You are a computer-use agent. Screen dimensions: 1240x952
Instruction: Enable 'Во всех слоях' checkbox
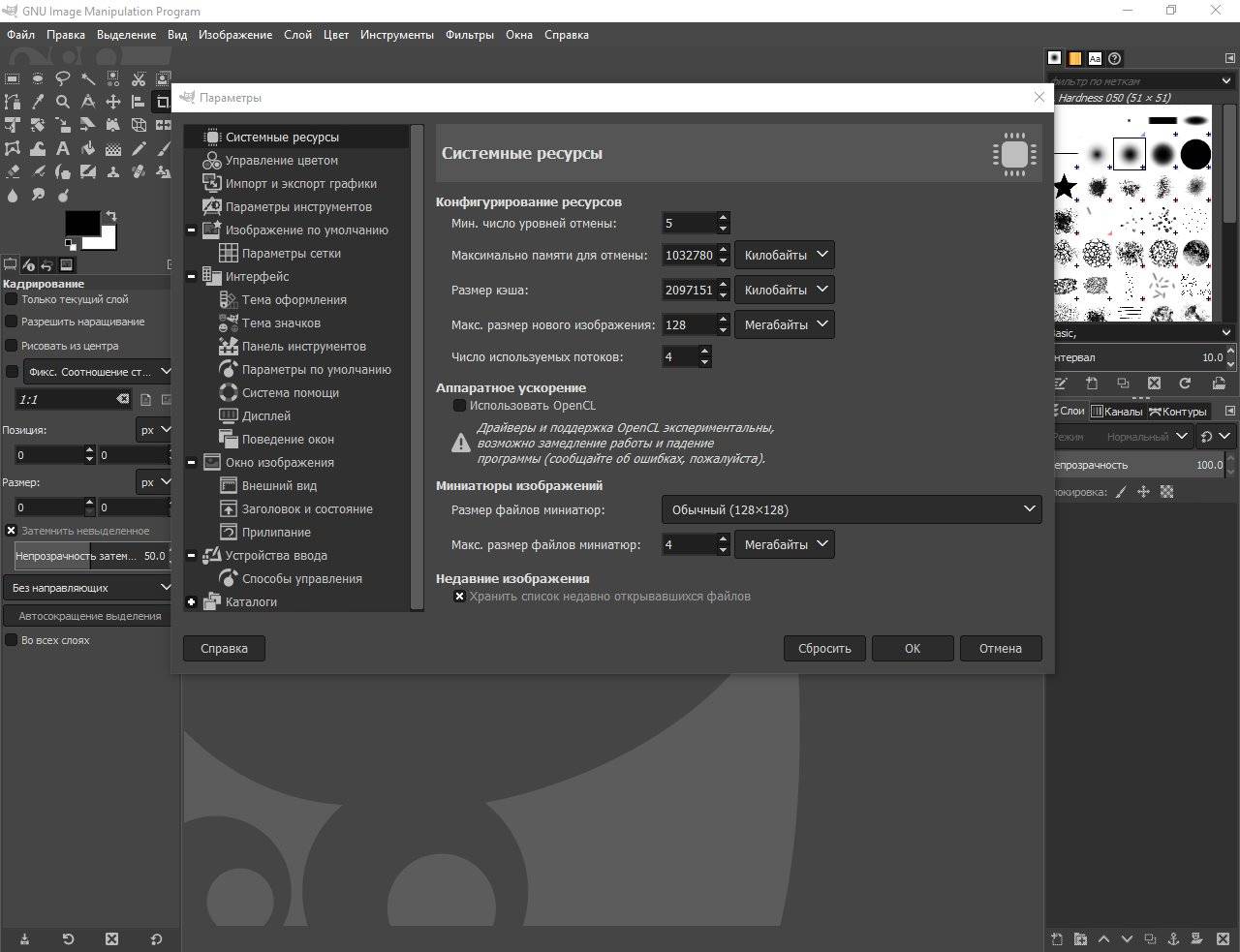[12, 640]
